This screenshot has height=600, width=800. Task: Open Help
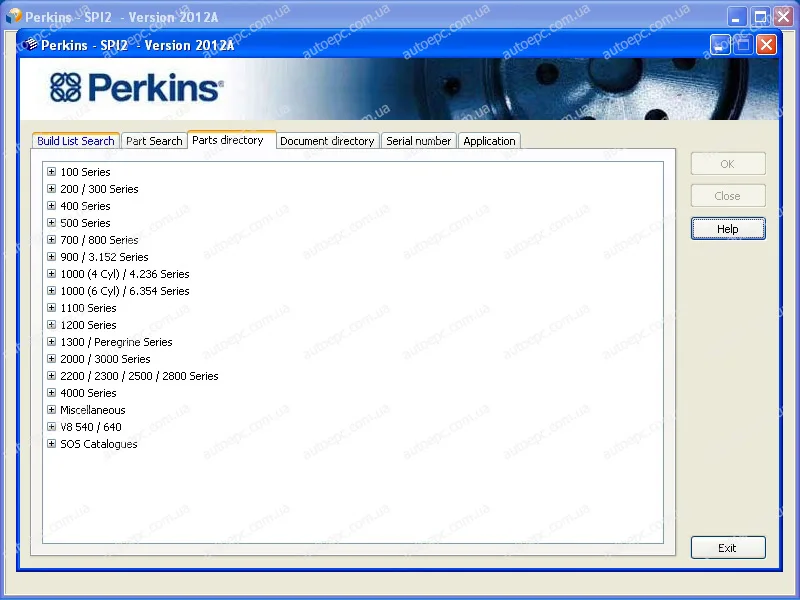[728, 229]
